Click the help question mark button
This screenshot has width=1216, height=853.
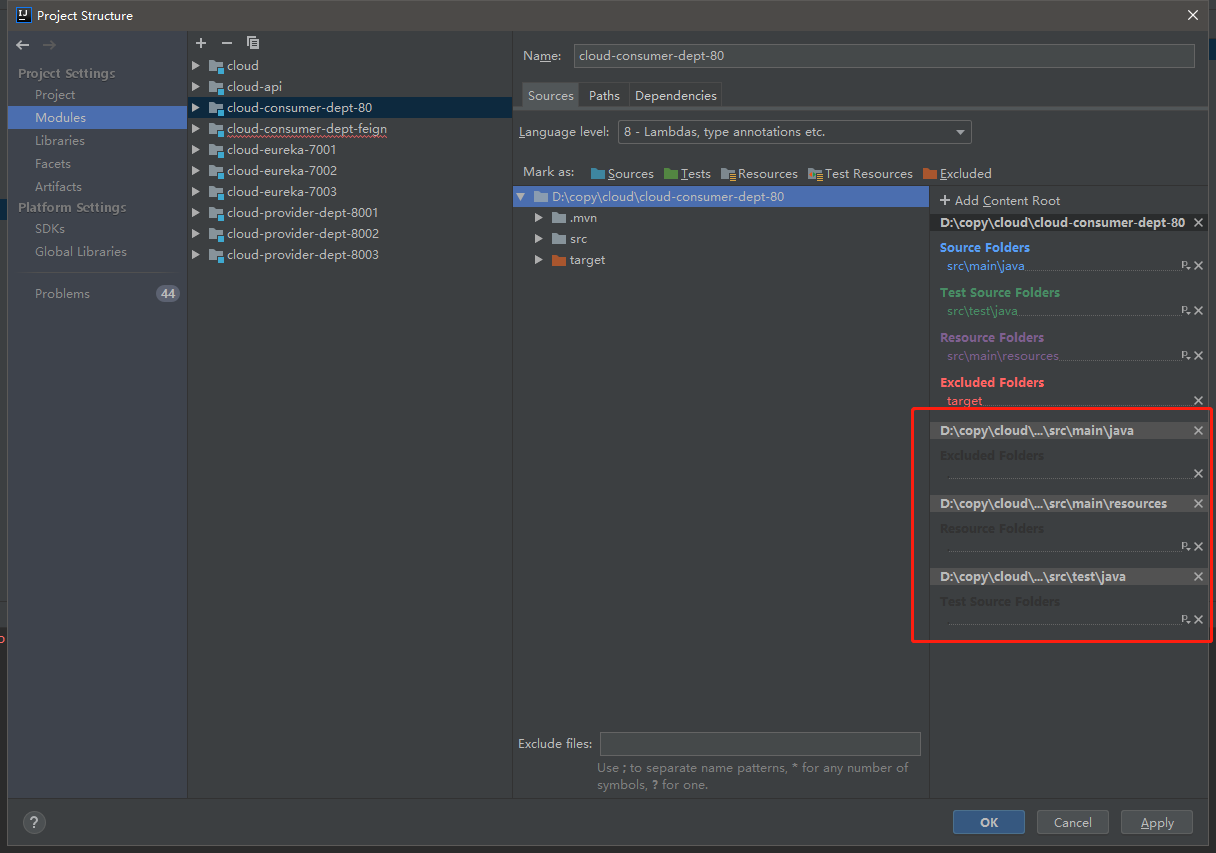[x=34, y=823]
